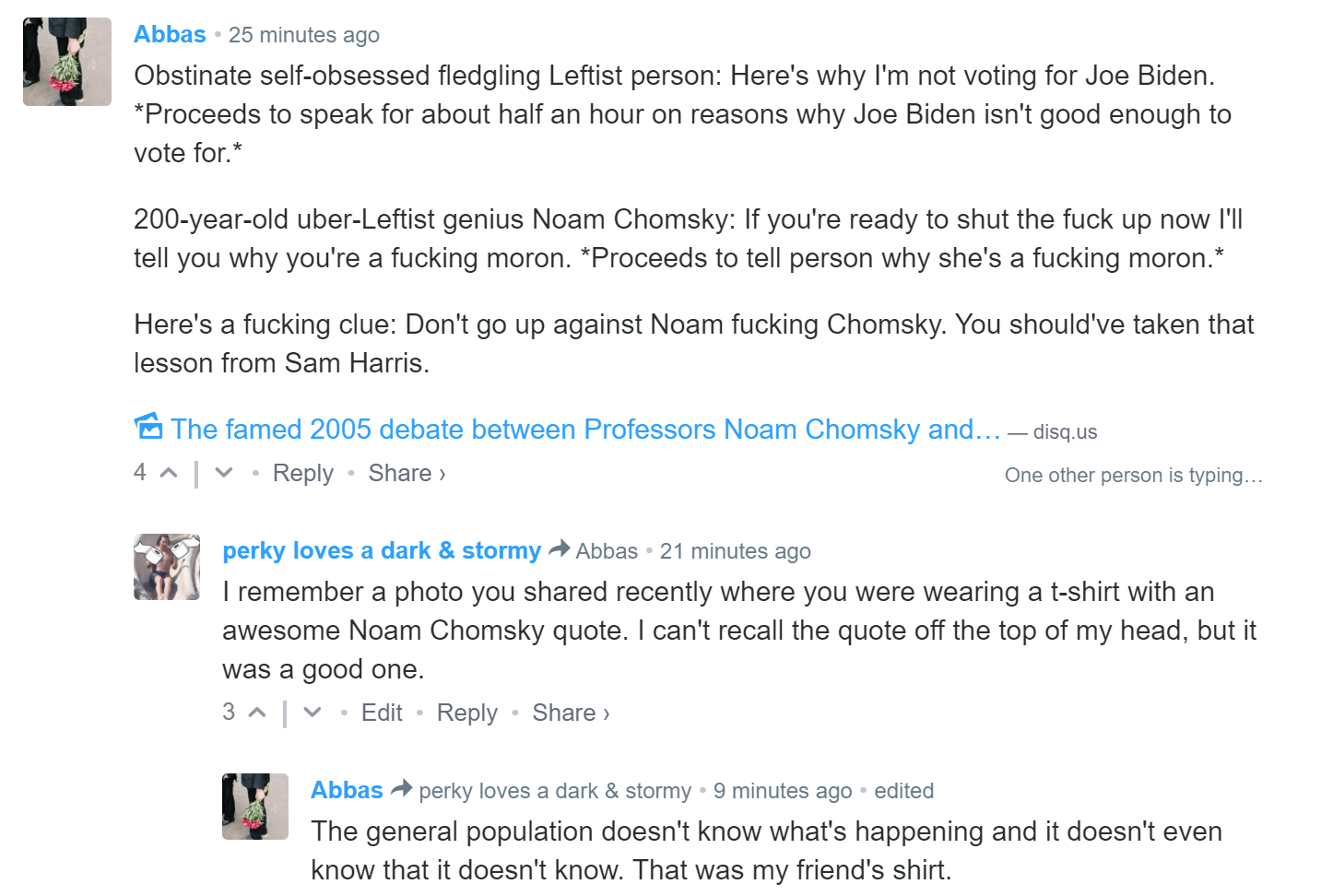Click the reply arrow beside Abbas's bottom comment
The width and height of the screenshot is (1321, 896).
(x=401, y=790)
